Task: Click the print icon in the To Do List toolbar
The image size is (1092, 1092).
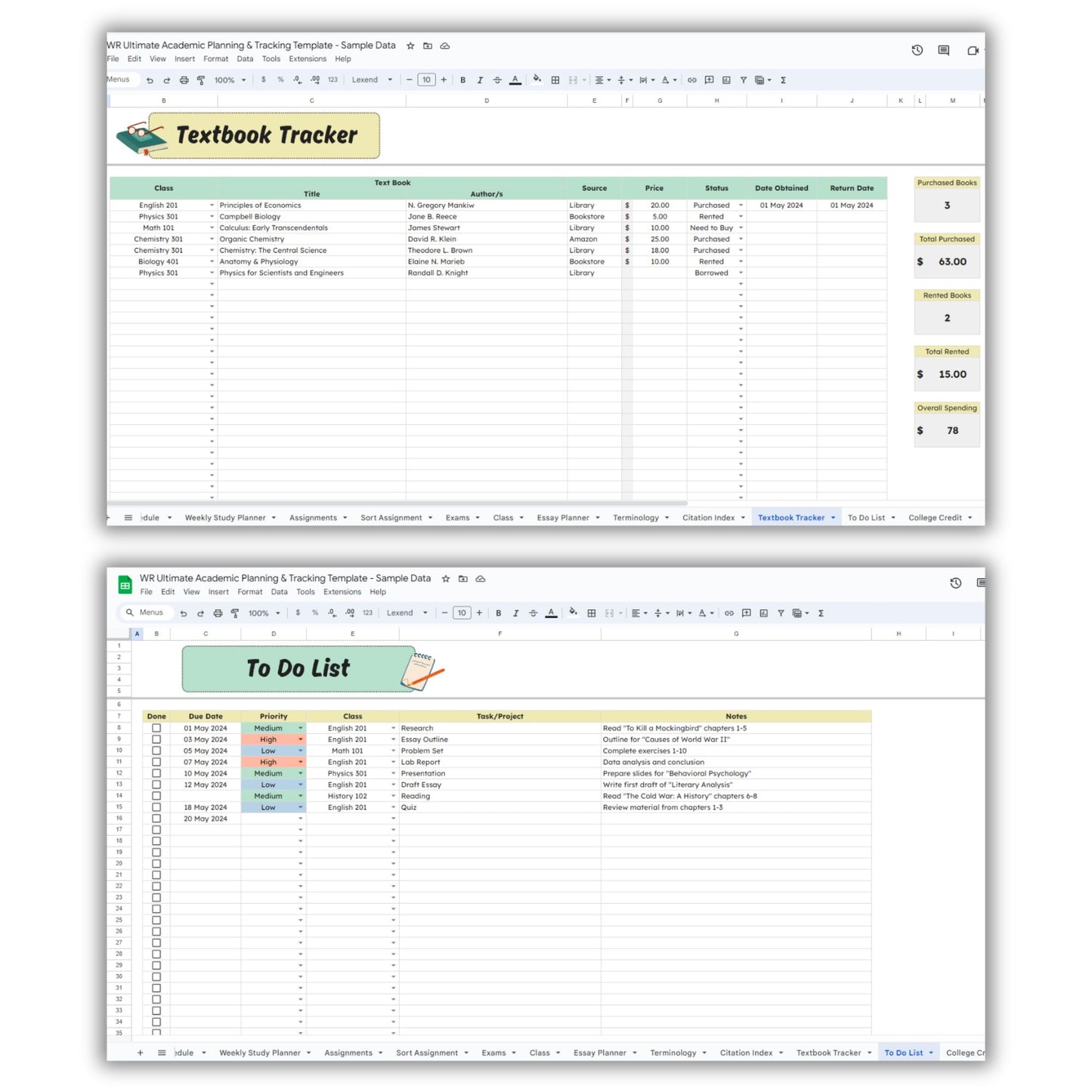Action: 218,613
